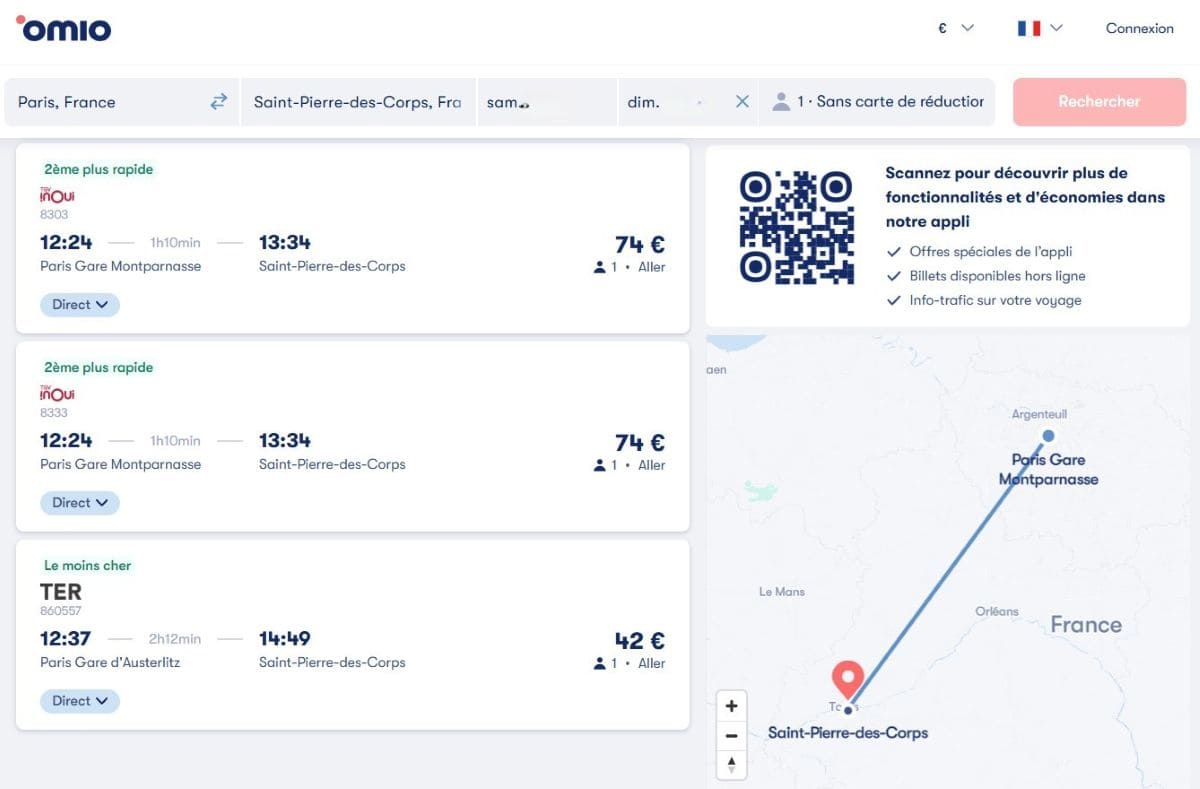Click the 14:49 arrival time

tap(285, 638)
